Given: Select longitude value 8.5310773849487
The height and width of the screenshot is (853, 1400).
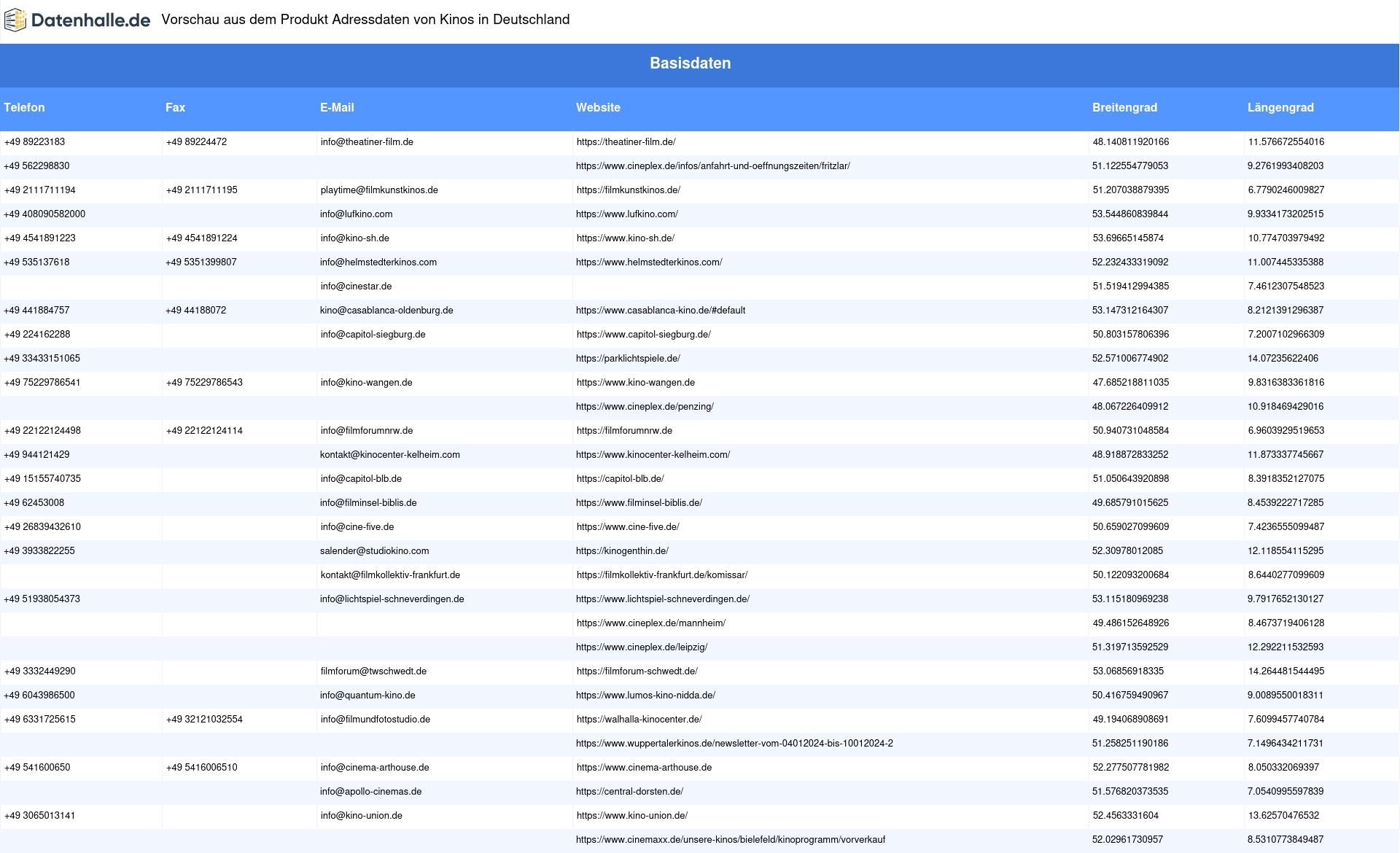Looking at the screenshot, I should click(1286, 840).
